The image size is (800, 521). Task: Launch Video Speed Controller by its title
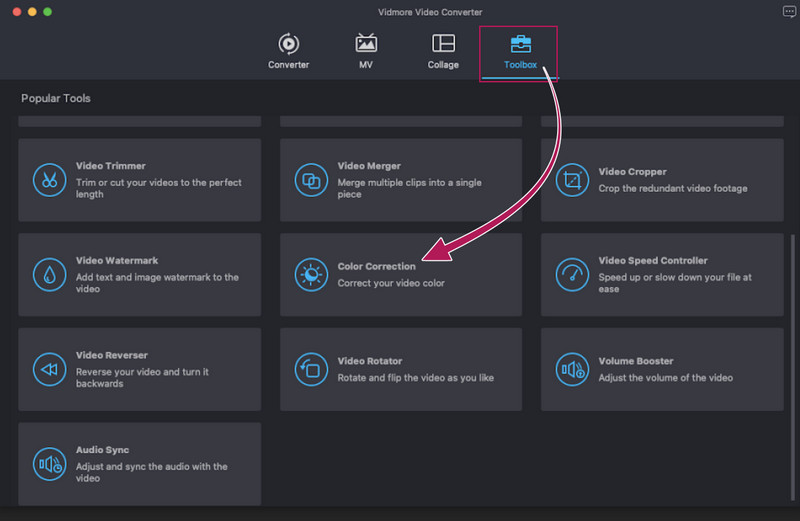pos(652,261)
